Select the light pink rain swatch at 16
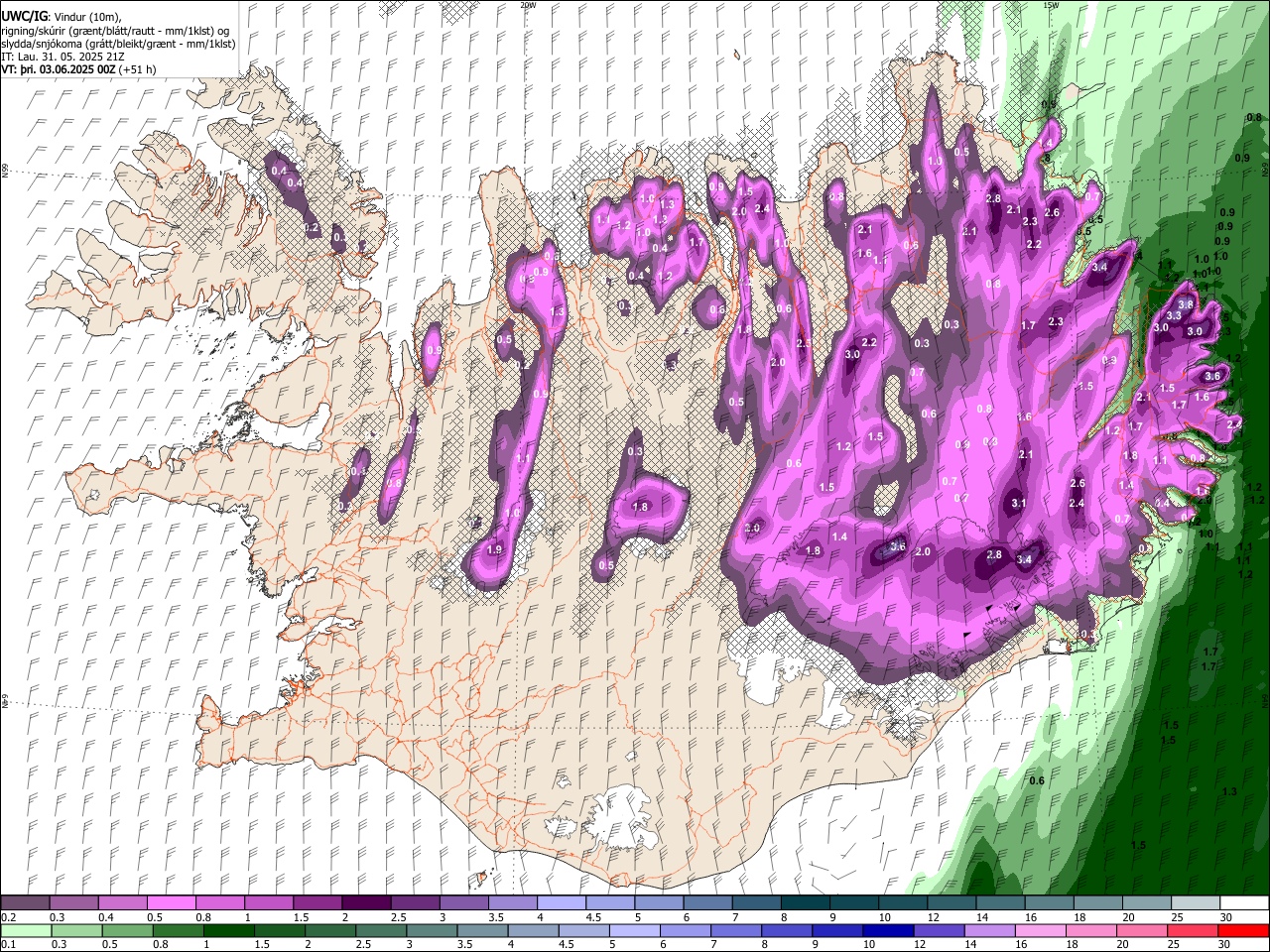1270x952 pixels. coord(1042,930)
